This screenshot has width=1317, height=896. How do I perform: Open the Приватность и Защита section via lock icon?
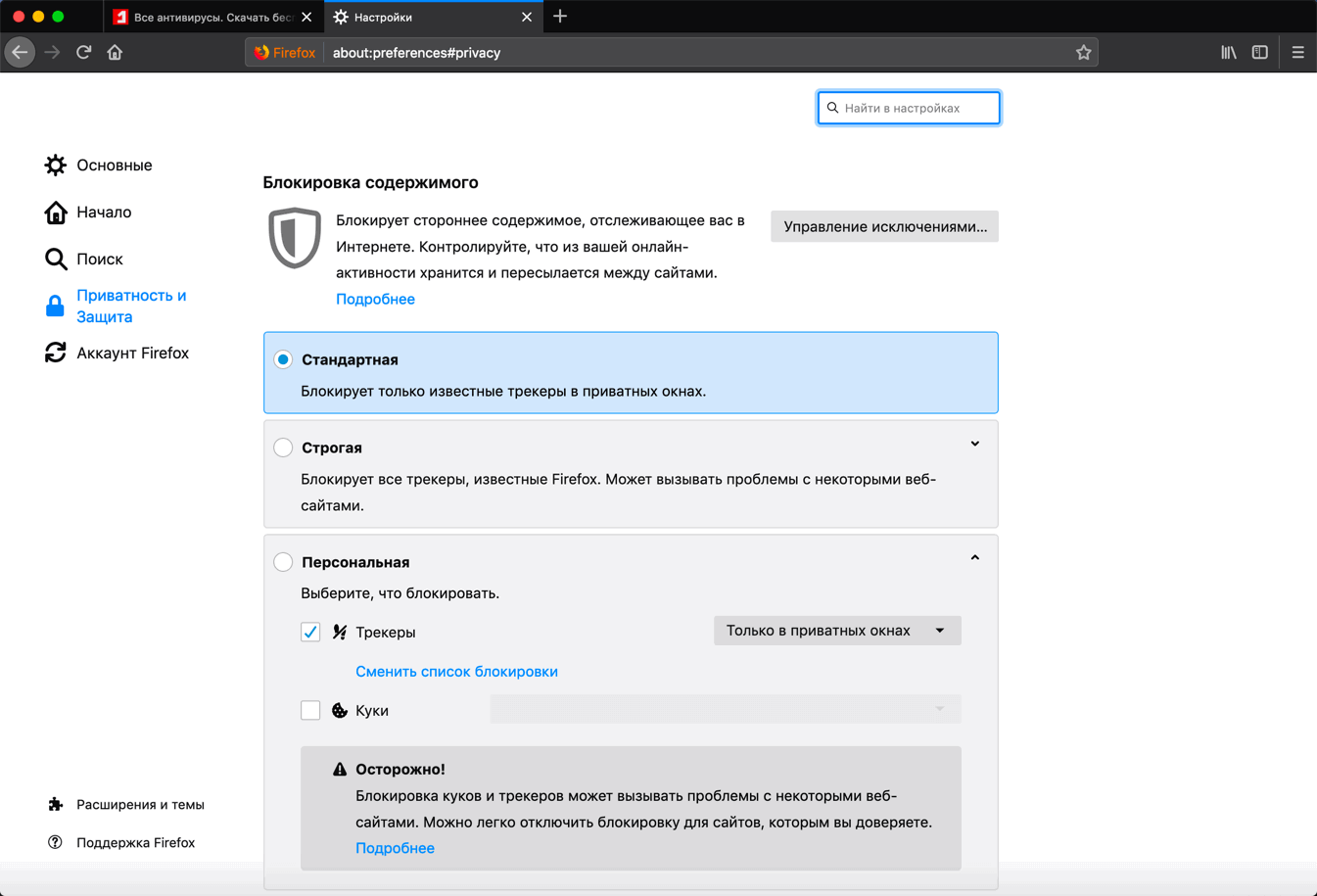pos(55,305)
